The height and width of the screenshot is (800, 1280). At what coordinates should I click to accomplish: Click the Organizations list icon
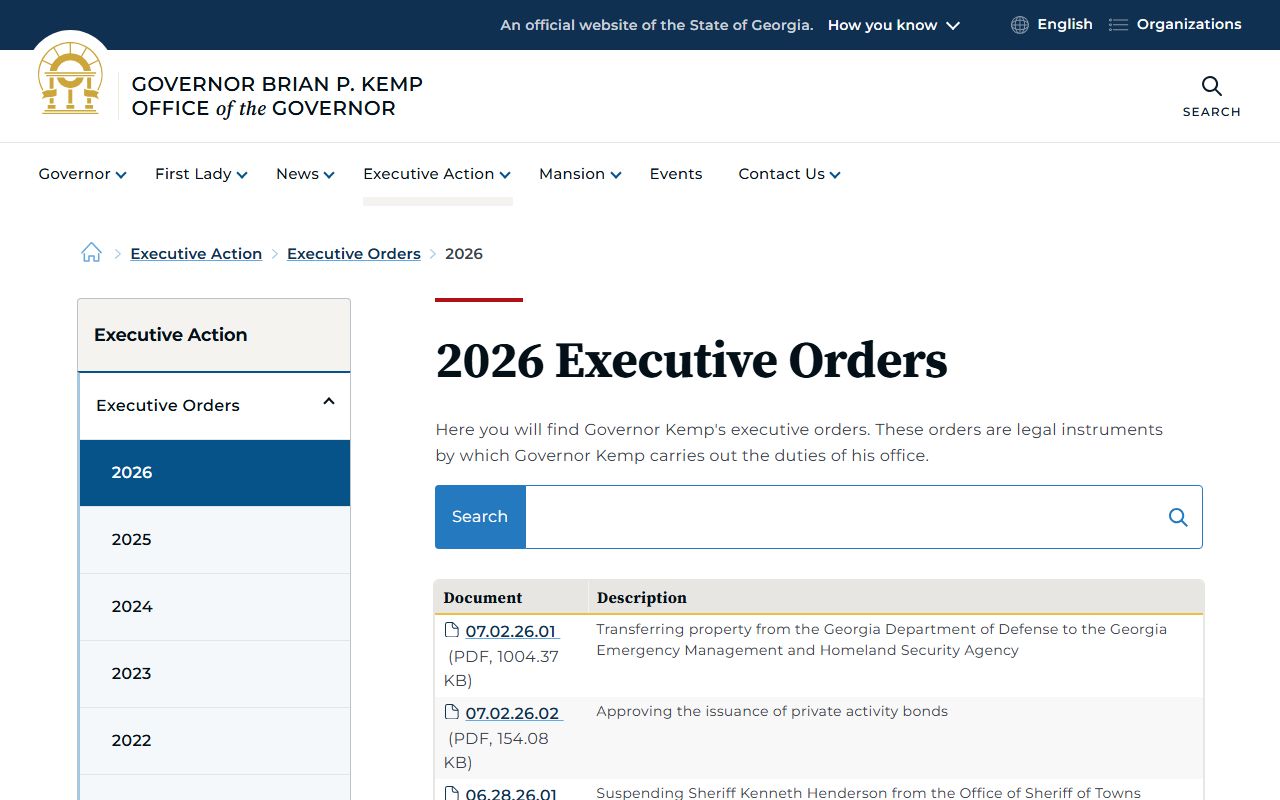point(1118,25)
